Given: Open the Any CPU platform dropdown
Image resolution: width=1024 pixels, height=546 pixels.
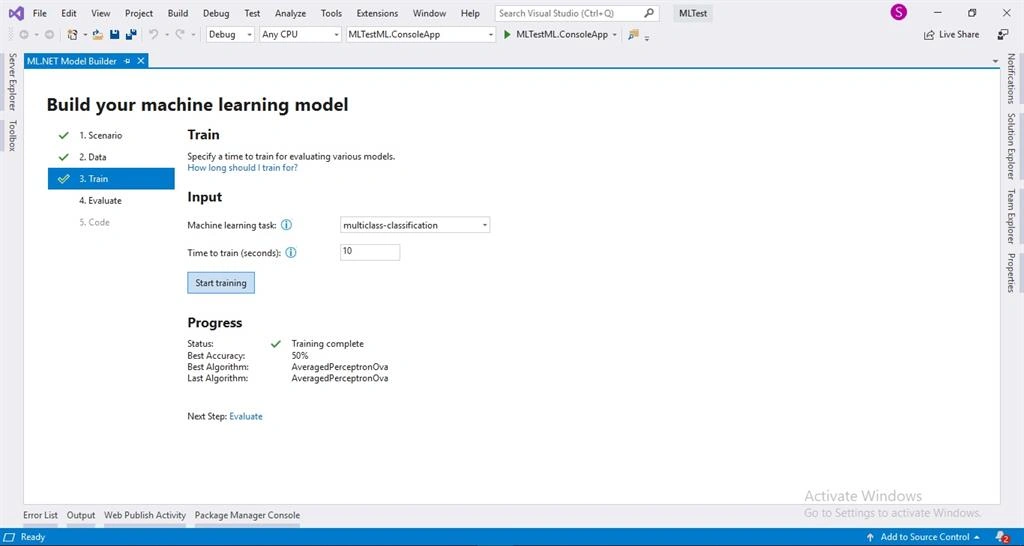Looking at the screenshot, I should point(300,35).
